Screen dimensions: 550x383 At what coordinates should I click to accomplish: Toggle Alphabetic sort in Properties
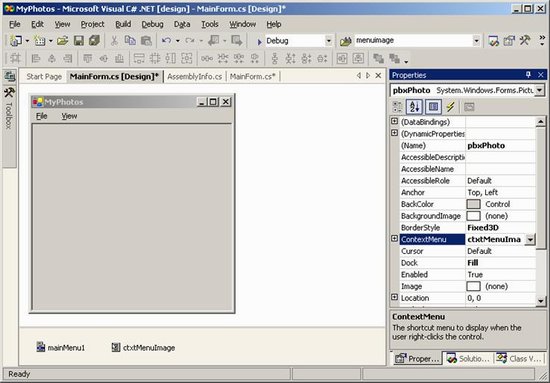point(414,107)
